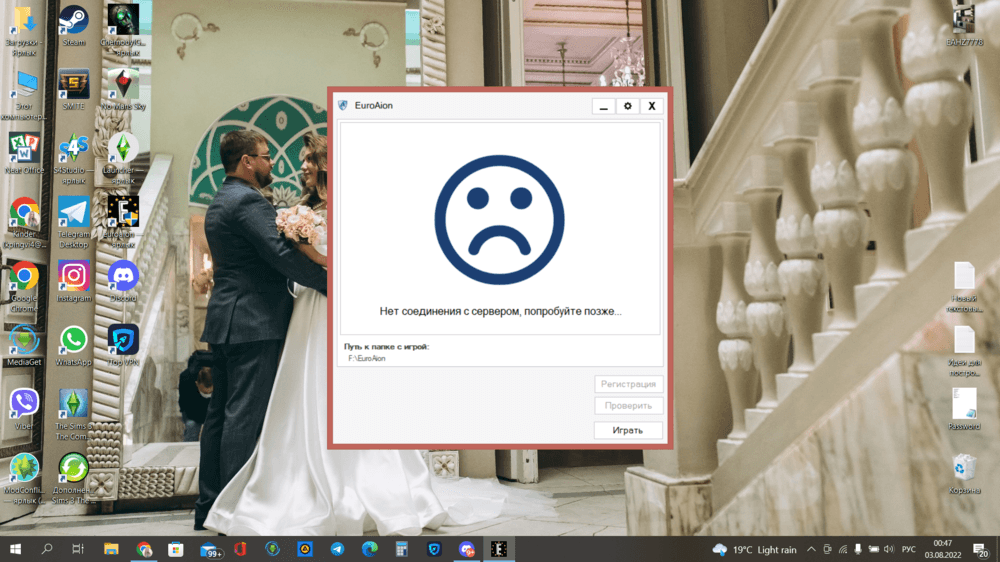Open weather widget showing Light rain
The height and width of the screenshot is (562, 1000).
(755, 549)
